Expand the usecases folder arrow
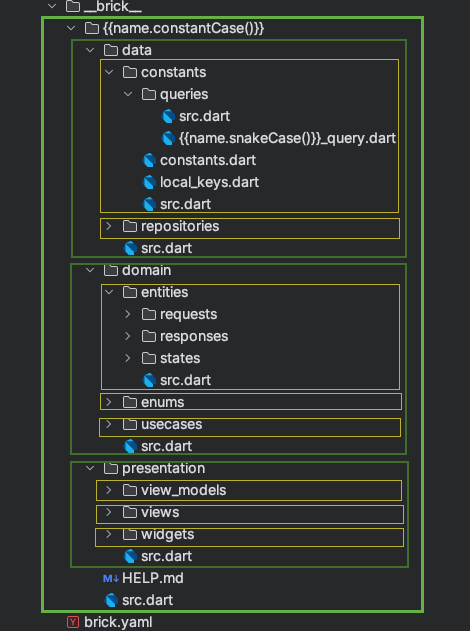The width and height of the screenshot is (470, 631). (x=109, y=424)
